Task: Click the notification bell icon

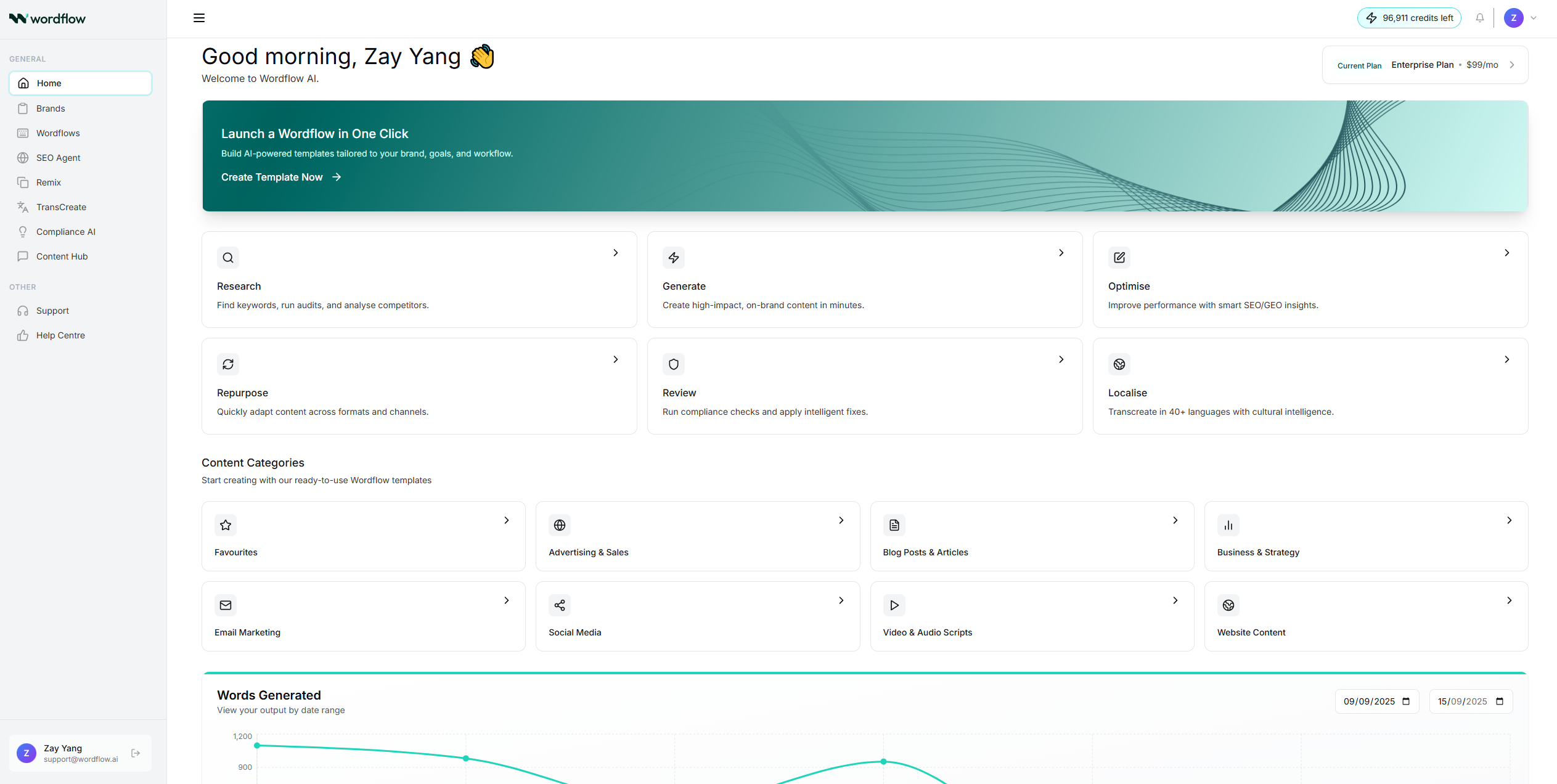Action: point(1480,17)
